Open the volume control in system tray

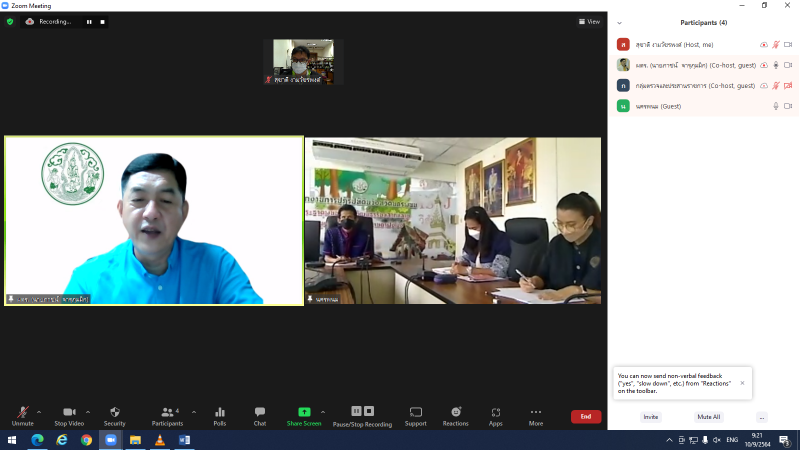point(717,440)
